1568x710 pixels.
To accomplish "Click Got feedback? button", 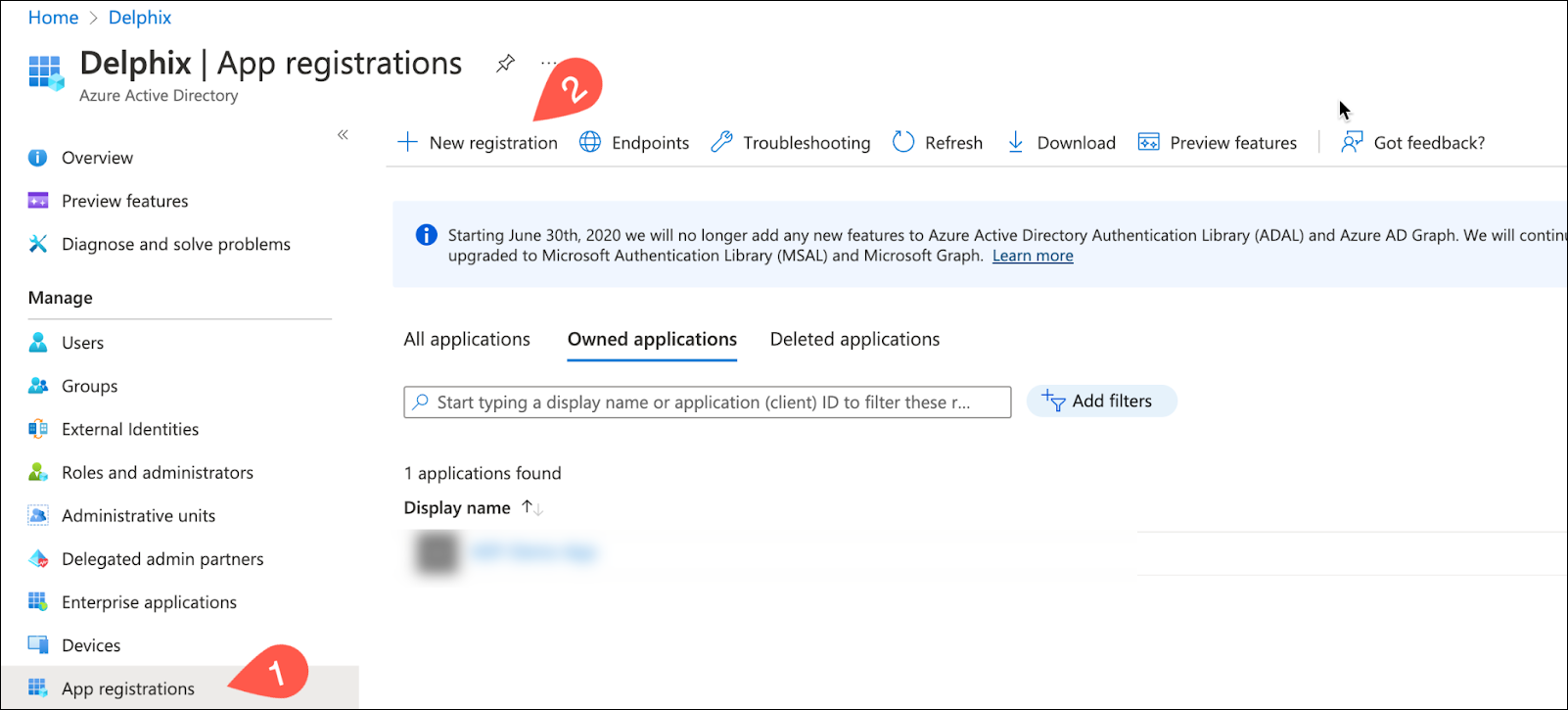I will pos(1413,143).
